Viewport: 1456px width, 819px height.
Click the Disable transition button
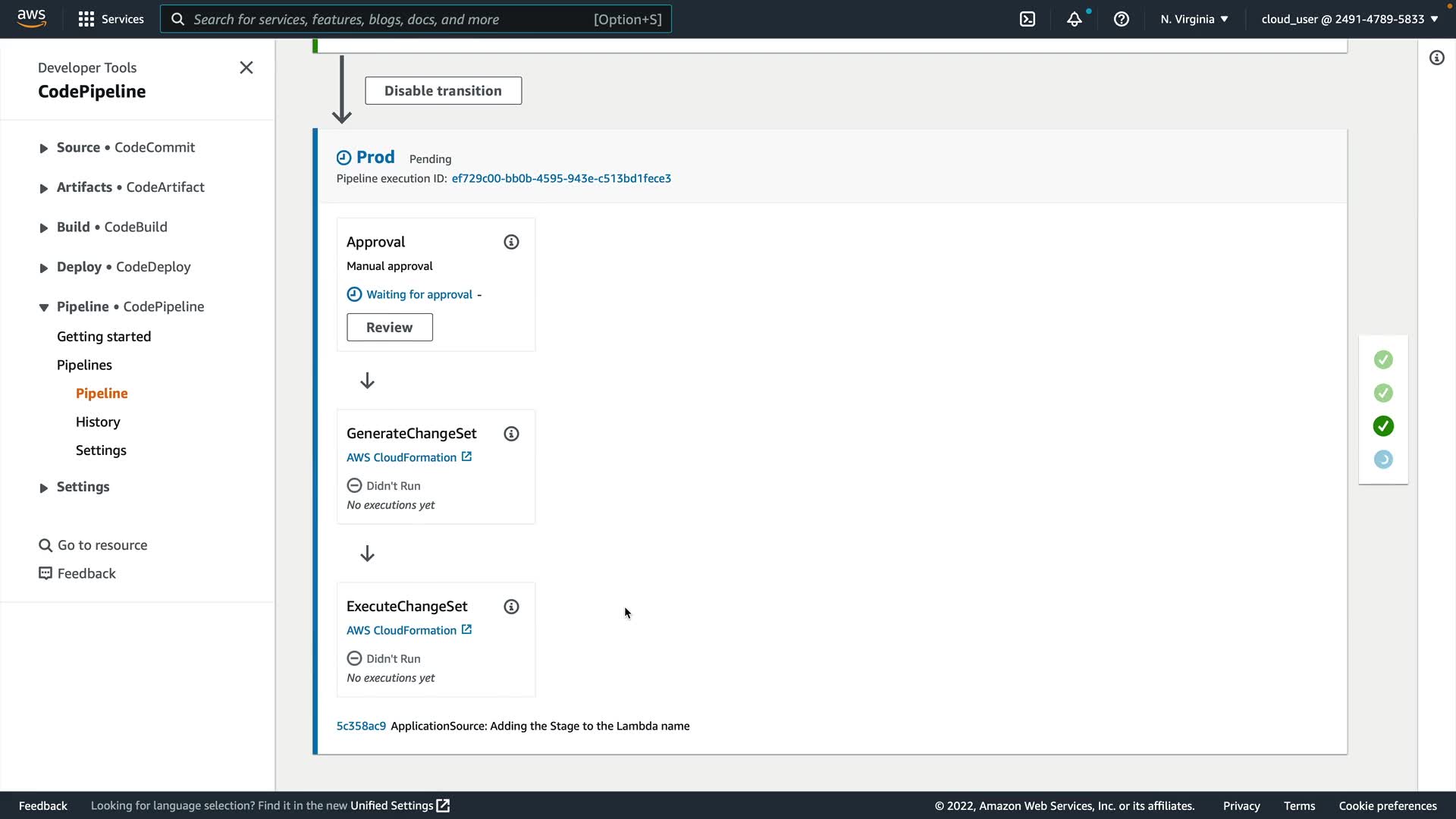[x=443, y=91]
